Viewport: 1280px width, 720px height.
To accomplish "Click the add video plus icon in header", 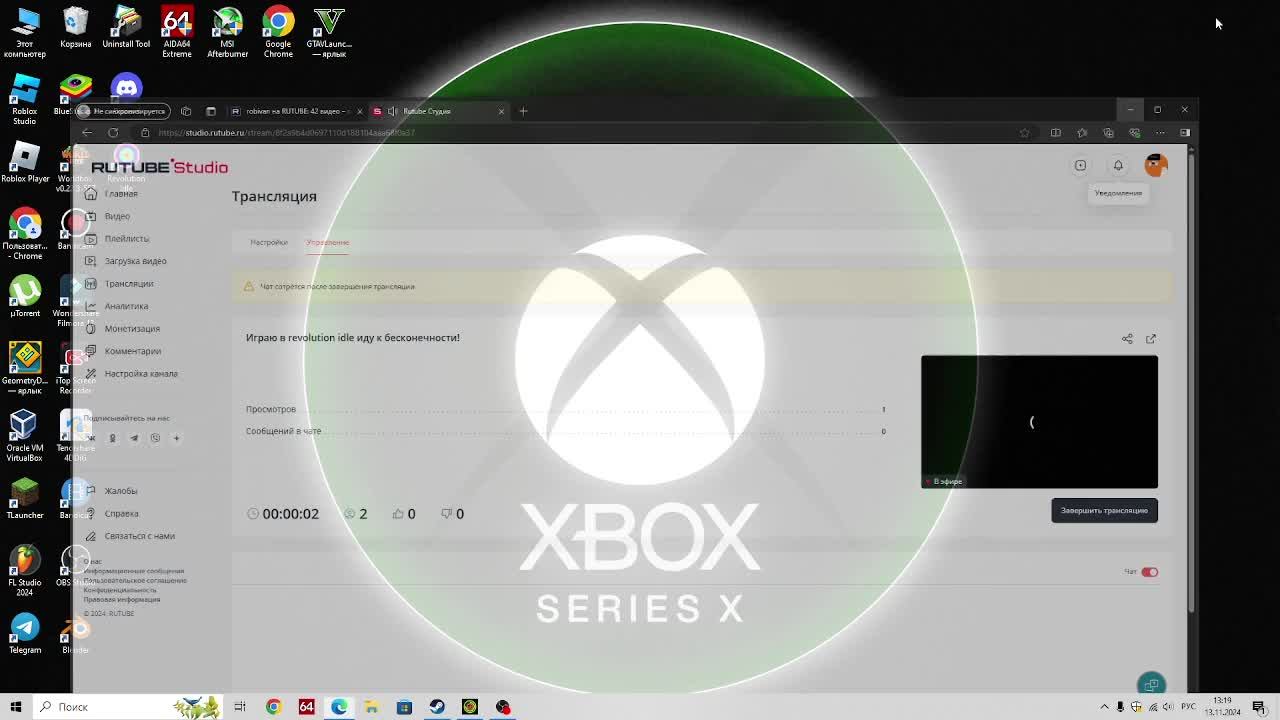I will pos(1080,165).
